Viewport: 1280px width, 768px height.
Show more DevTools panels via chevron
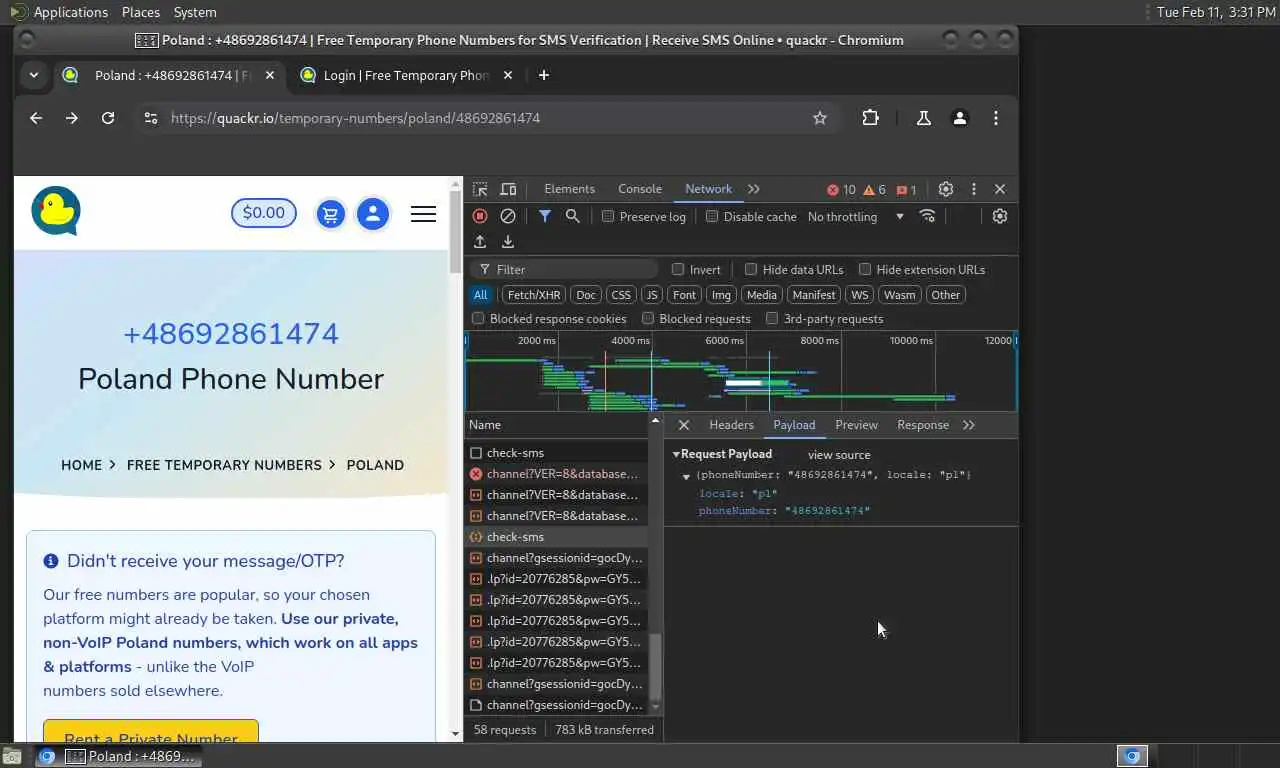754,189
